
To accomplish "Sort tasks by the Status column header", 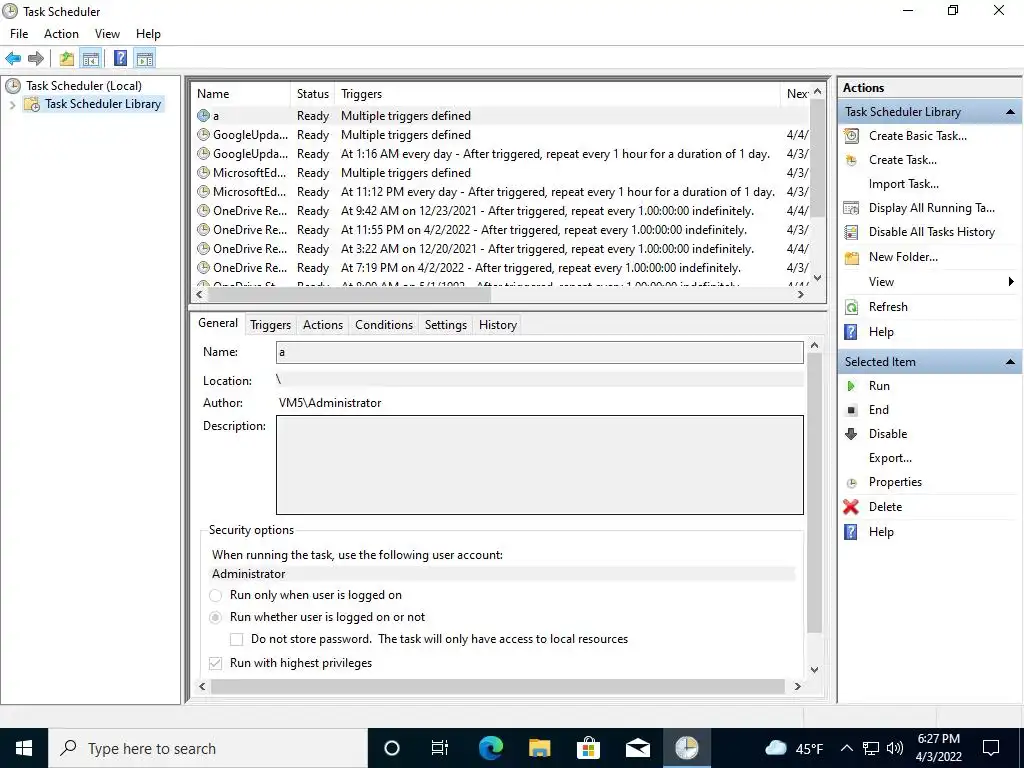I will [x=313, y=94].
